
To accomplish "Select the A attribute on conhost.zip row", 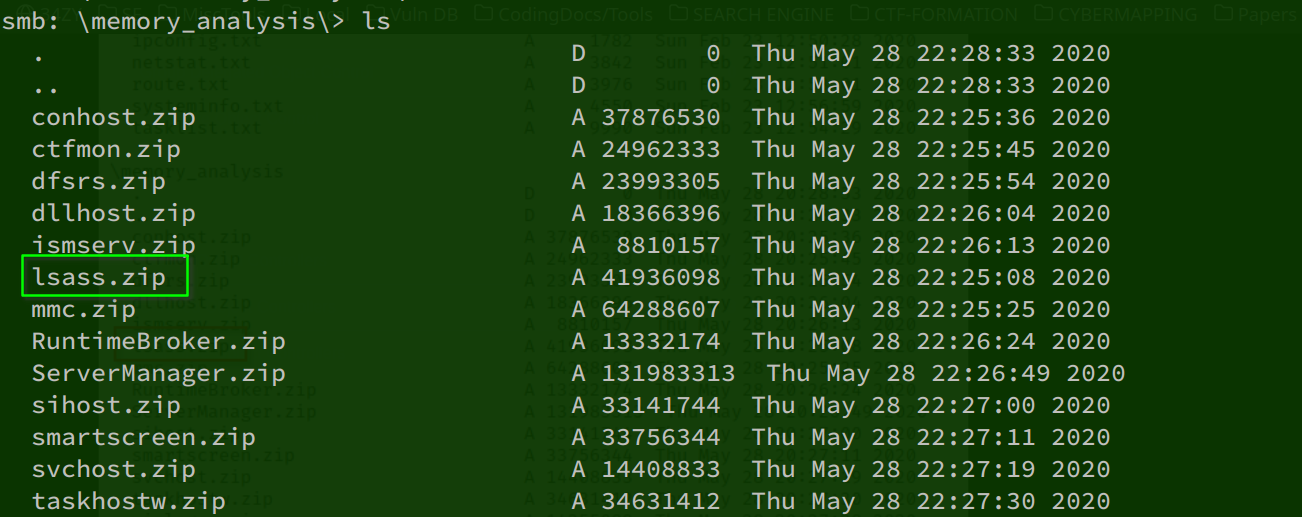I will [579, 118].
